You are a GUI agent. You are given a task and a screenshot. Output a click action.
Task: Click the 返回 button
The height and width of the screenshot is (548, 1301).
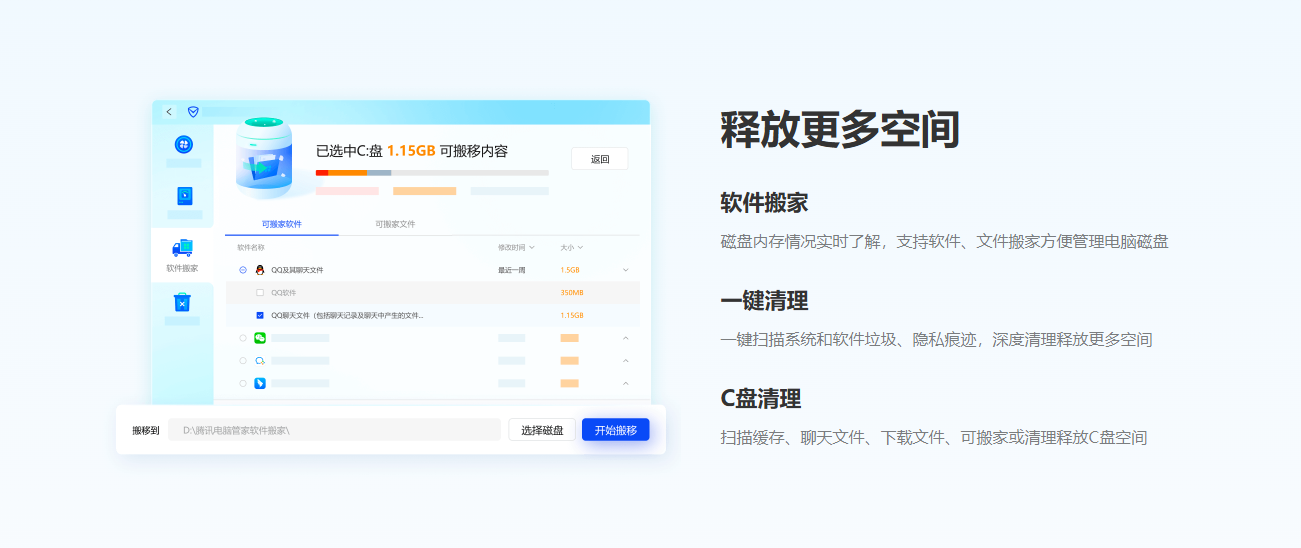pos(600,159)
